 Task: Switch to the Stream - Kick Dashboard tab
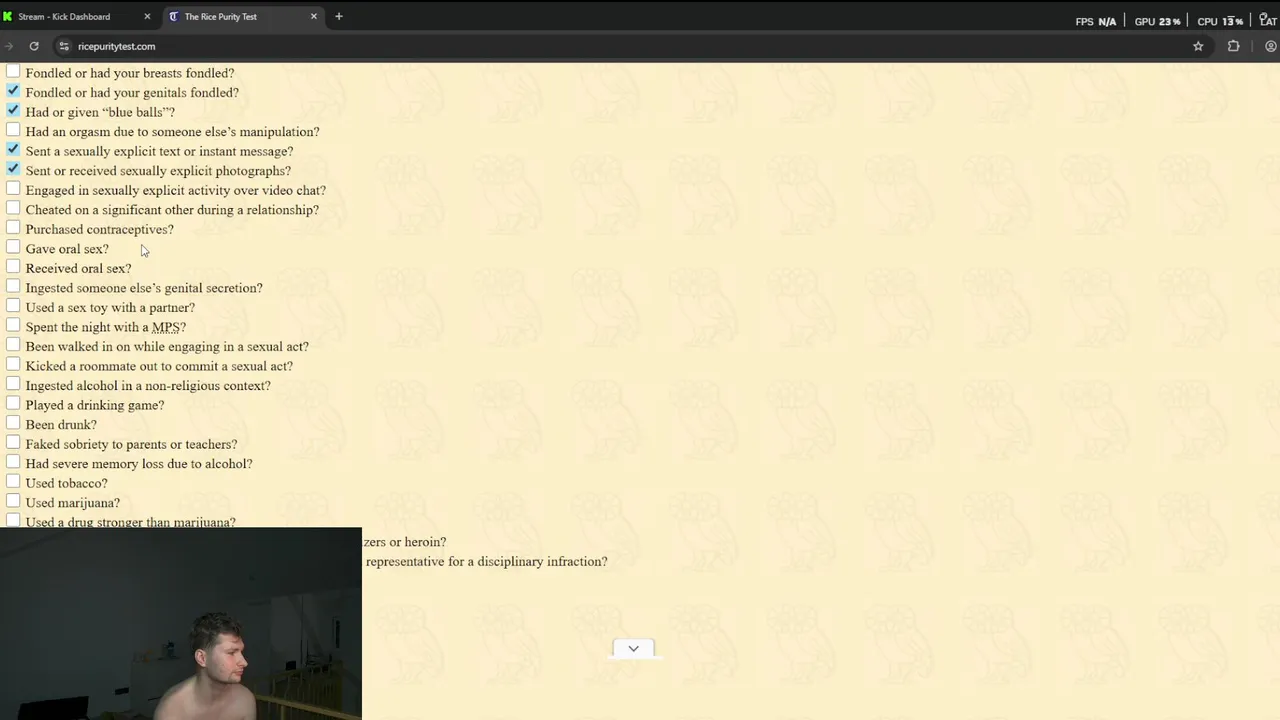[78, 16]
